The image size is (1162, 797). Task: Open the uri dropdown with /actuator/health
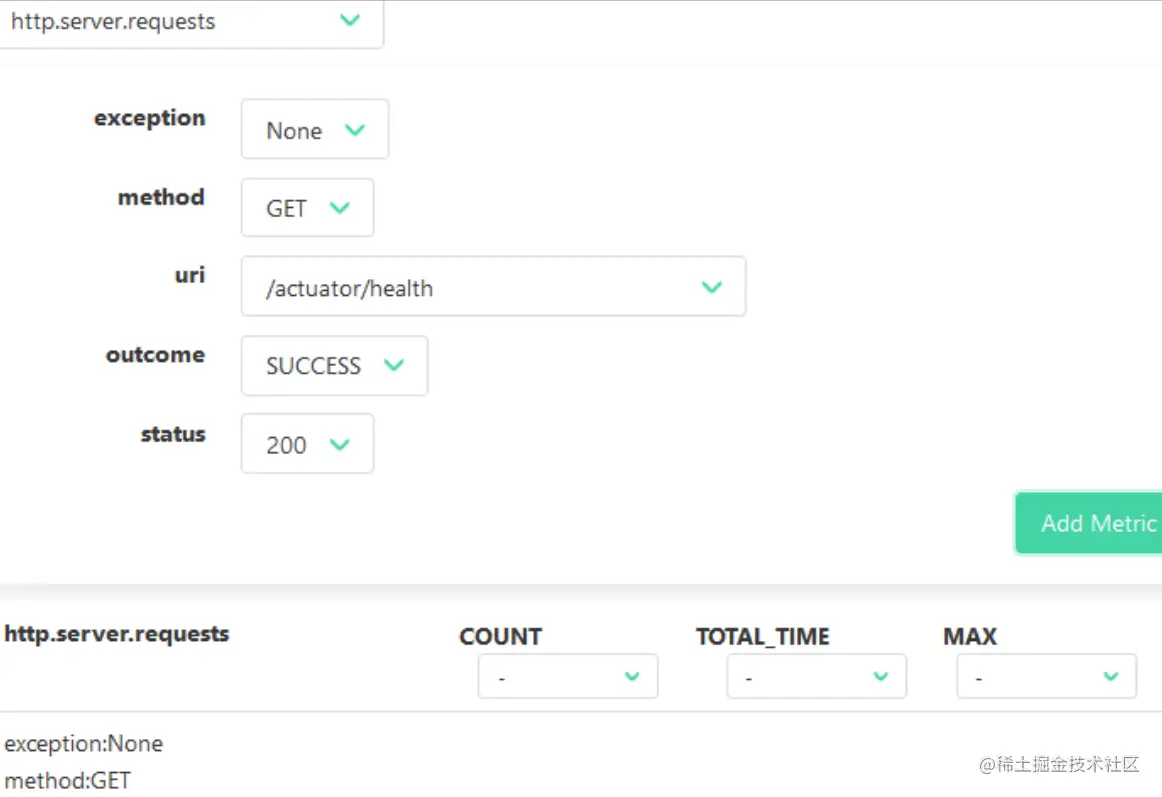[x=492, y=288]
